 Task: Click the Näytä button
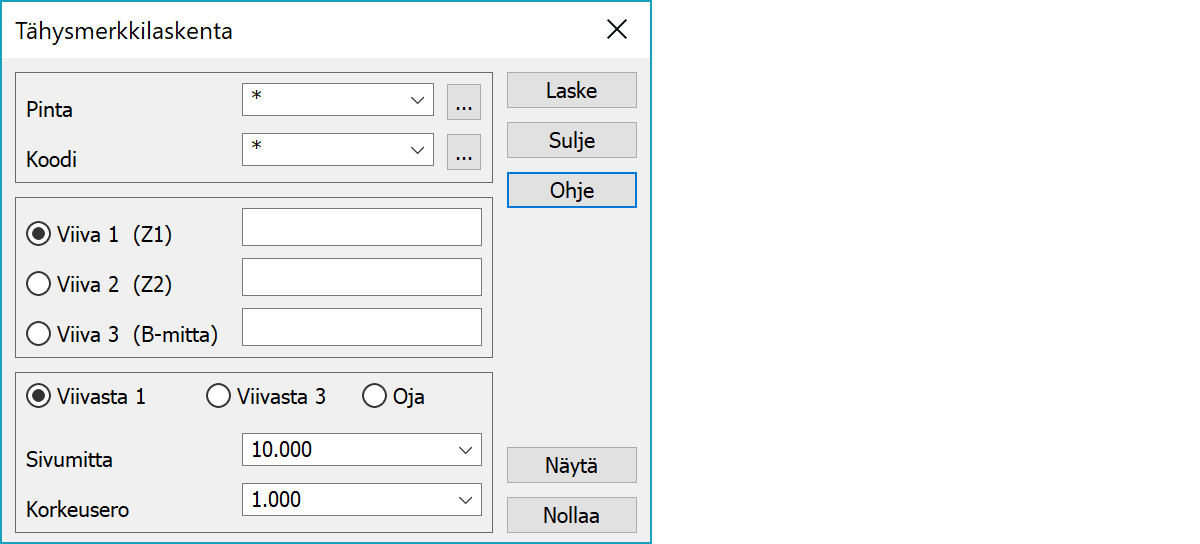tap(571, 465)
